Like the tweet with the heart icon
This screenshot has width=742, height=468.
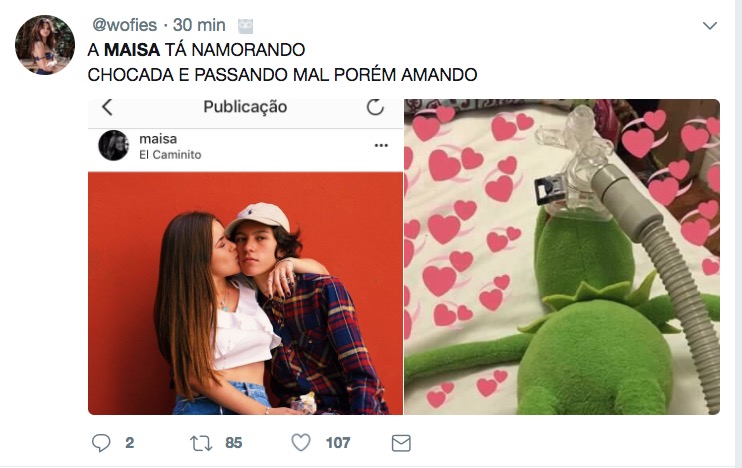(x=301, y=442)
